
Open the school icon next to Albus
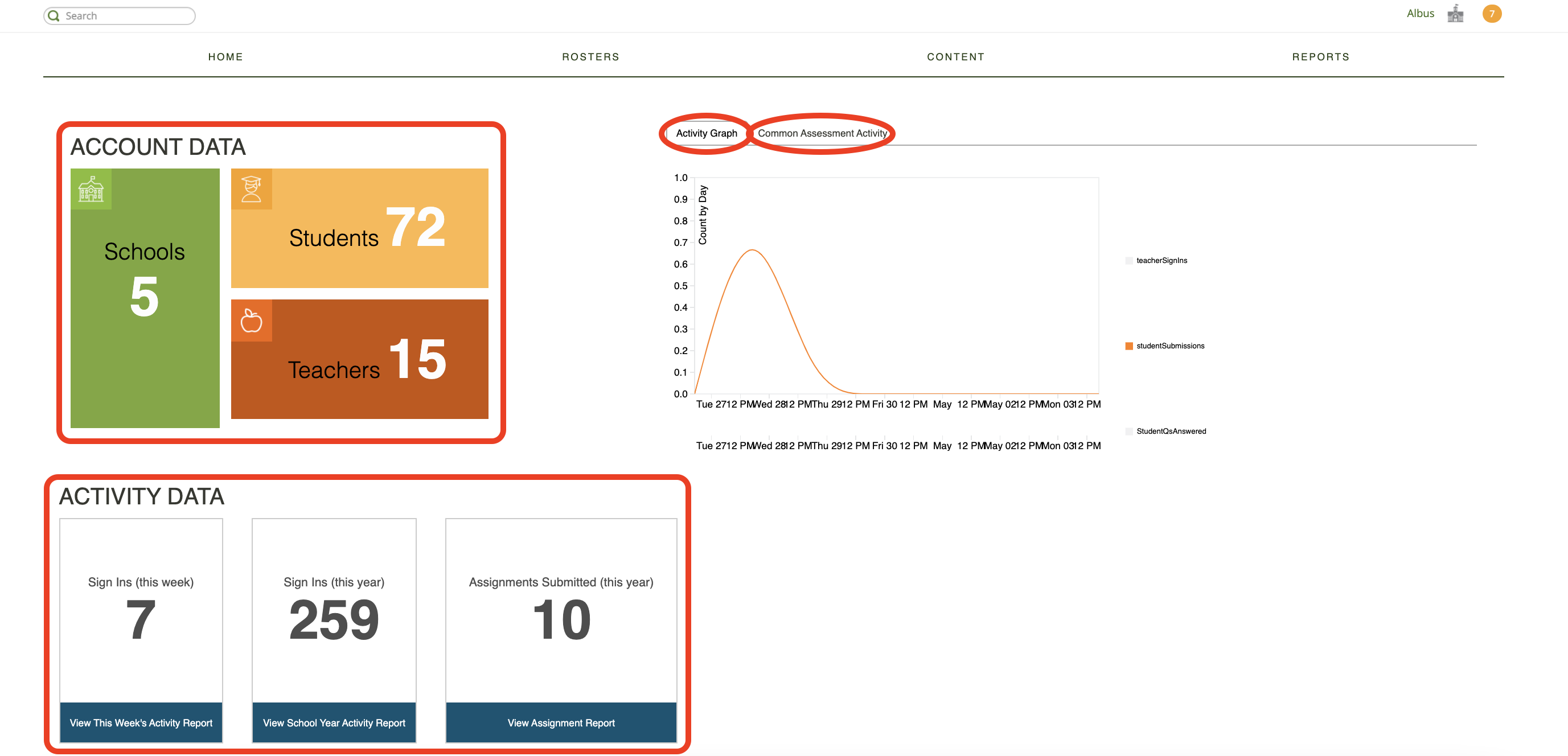tap(1455, 14)
